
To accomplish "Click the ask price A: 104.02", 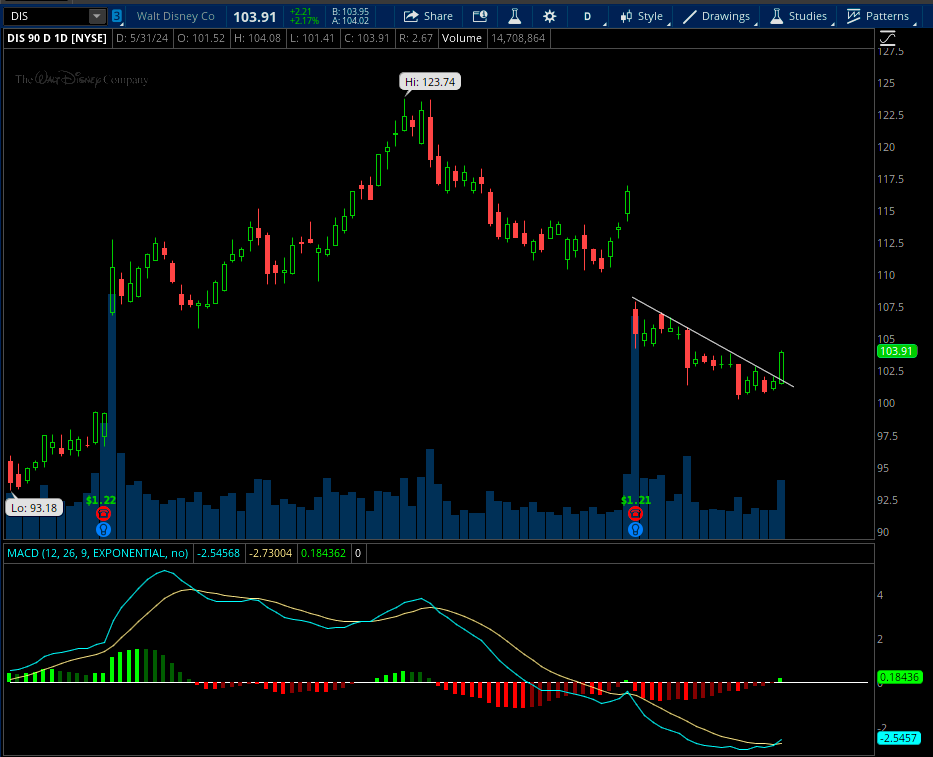I will 350,21.
